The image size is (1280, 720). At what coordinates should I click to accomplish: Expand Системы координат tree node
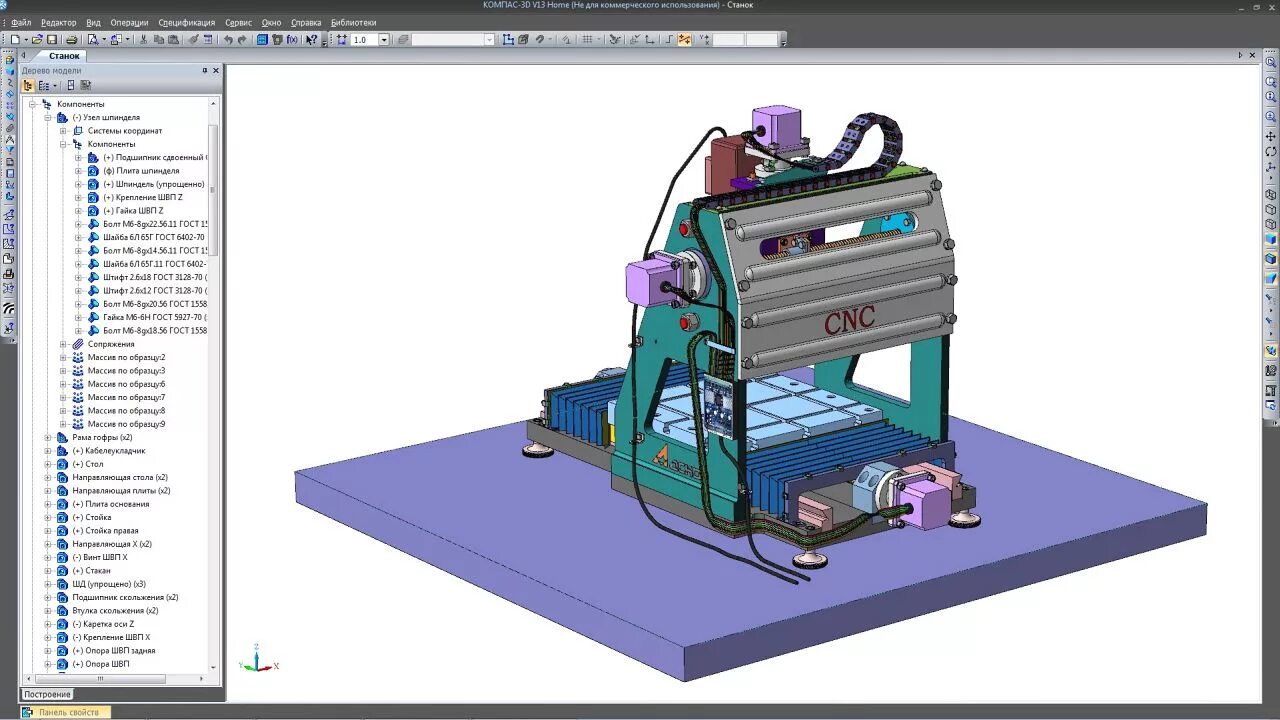tap(63, 131)
